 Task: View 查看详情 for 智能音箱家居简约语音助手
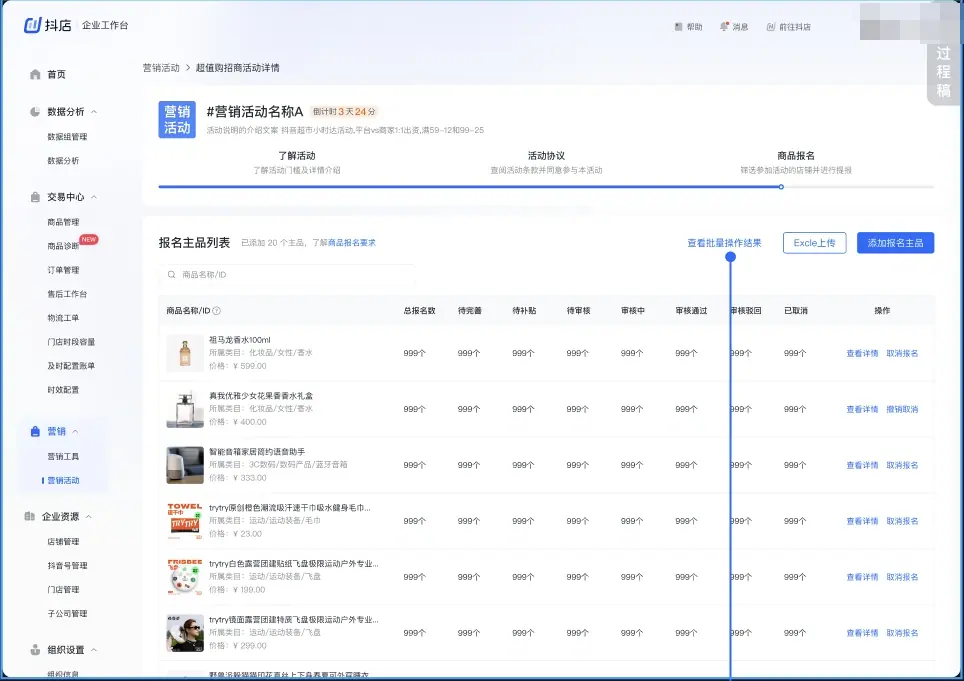coord(862,465)
